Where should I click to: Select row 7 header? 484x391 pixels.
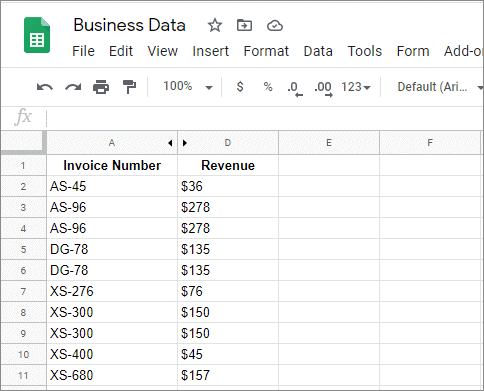[x=23, y=291]
